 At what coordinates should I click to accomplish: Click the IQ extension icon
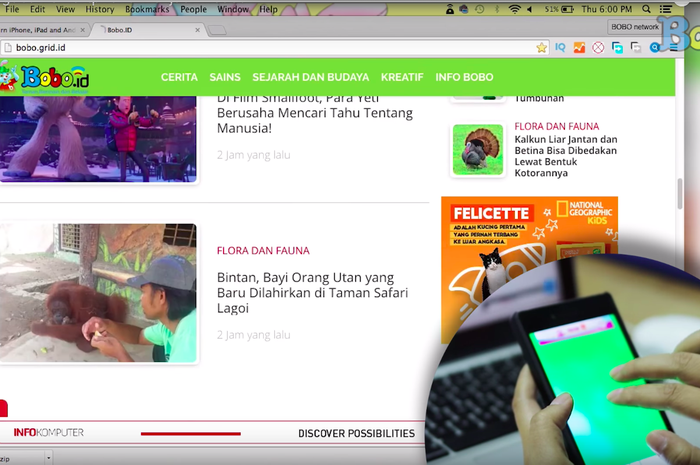pyautogui.click(x=561, y=47)
